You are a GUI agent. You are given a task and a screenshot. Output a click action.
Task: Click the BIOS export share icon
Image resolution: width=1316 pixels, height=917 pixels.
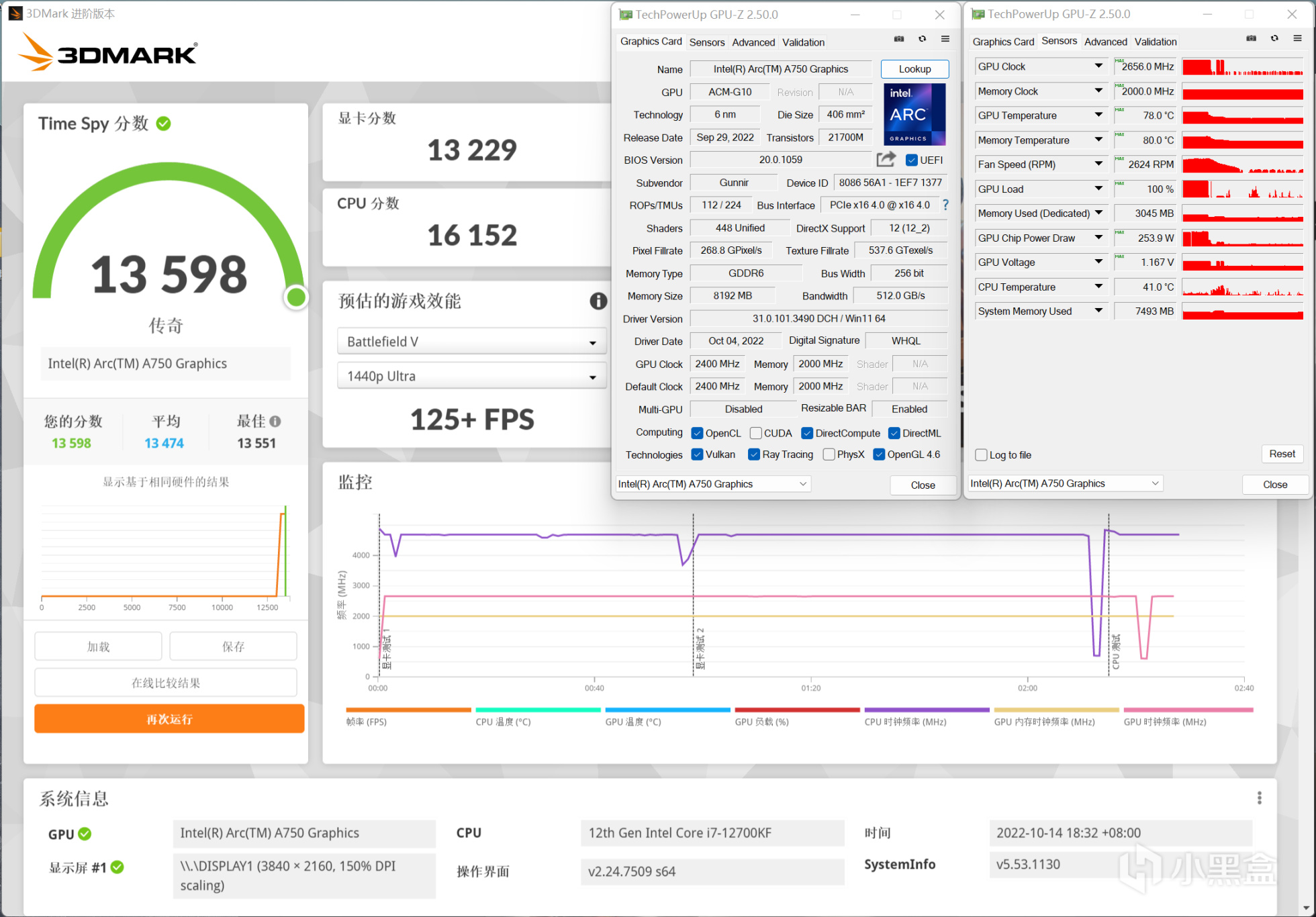click(886, 159)
